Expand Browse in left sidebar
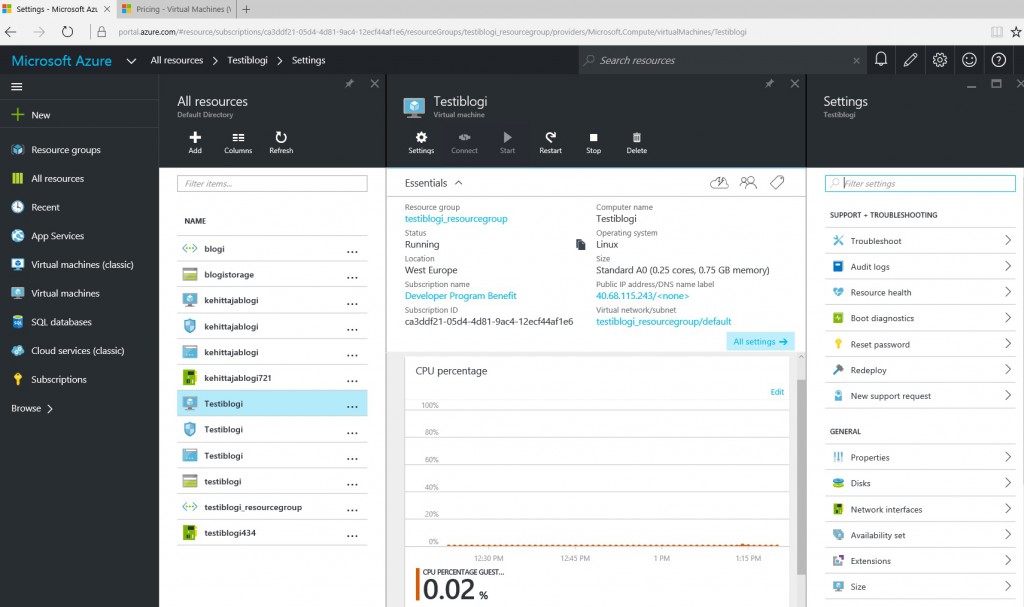Screen dimensions: 1024x607 (32, 408)
